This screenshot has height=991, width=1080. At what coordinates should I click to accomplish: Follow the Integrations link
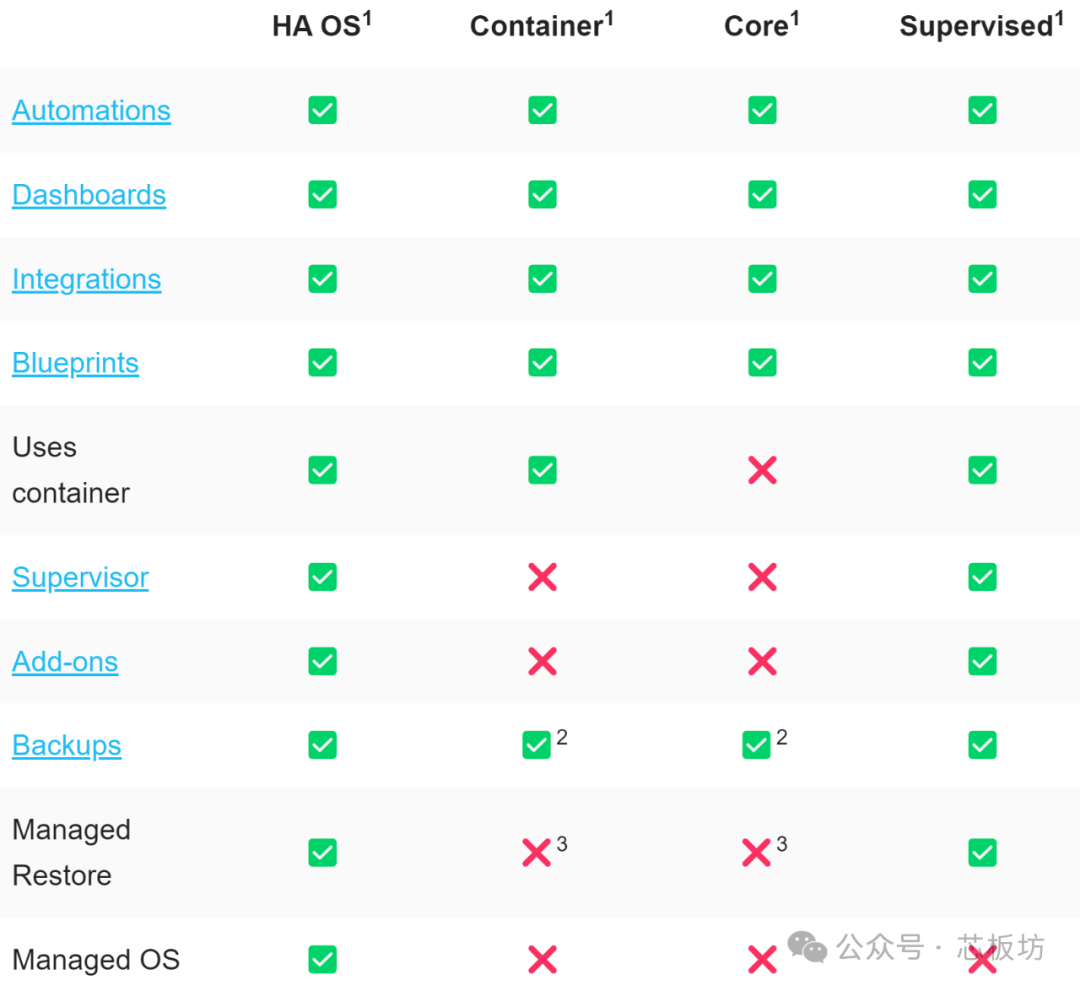click(86, 280)
